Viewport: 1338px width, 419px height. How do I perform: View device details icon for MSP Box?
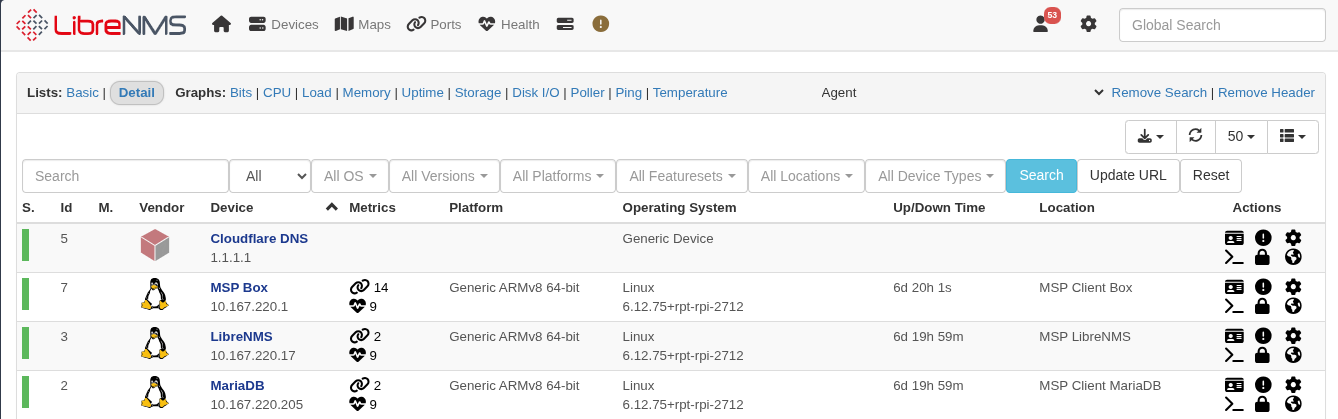(1235, 287)
